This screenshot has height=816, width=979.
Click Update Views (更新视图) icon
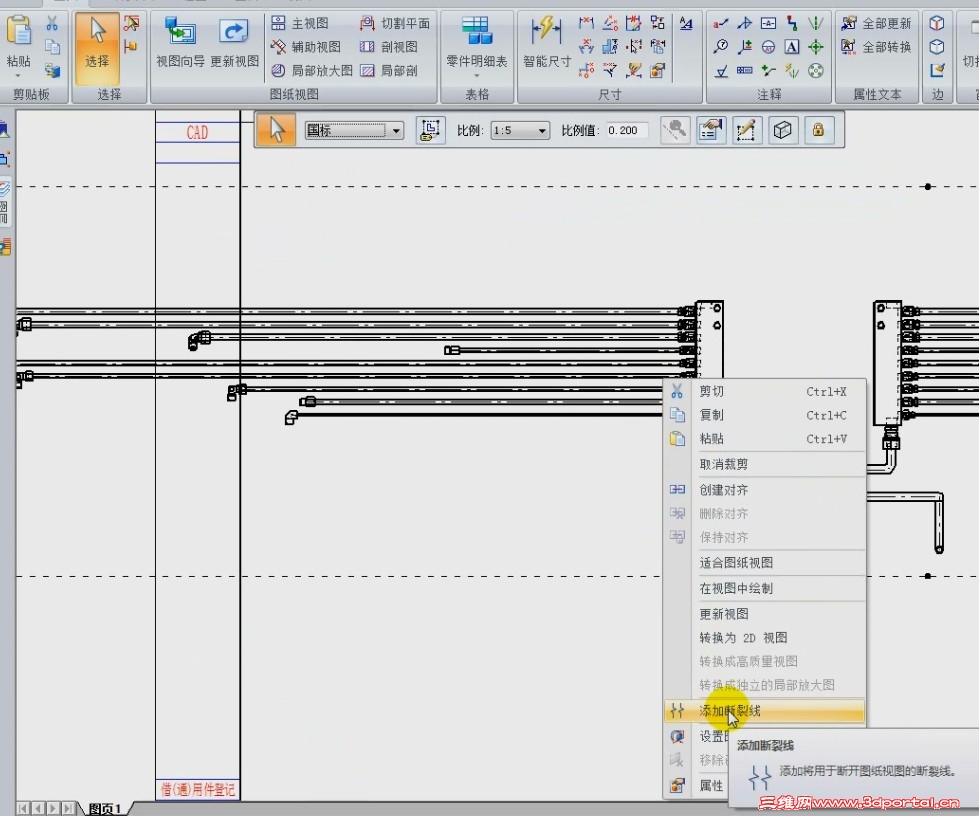coord(234,42)
